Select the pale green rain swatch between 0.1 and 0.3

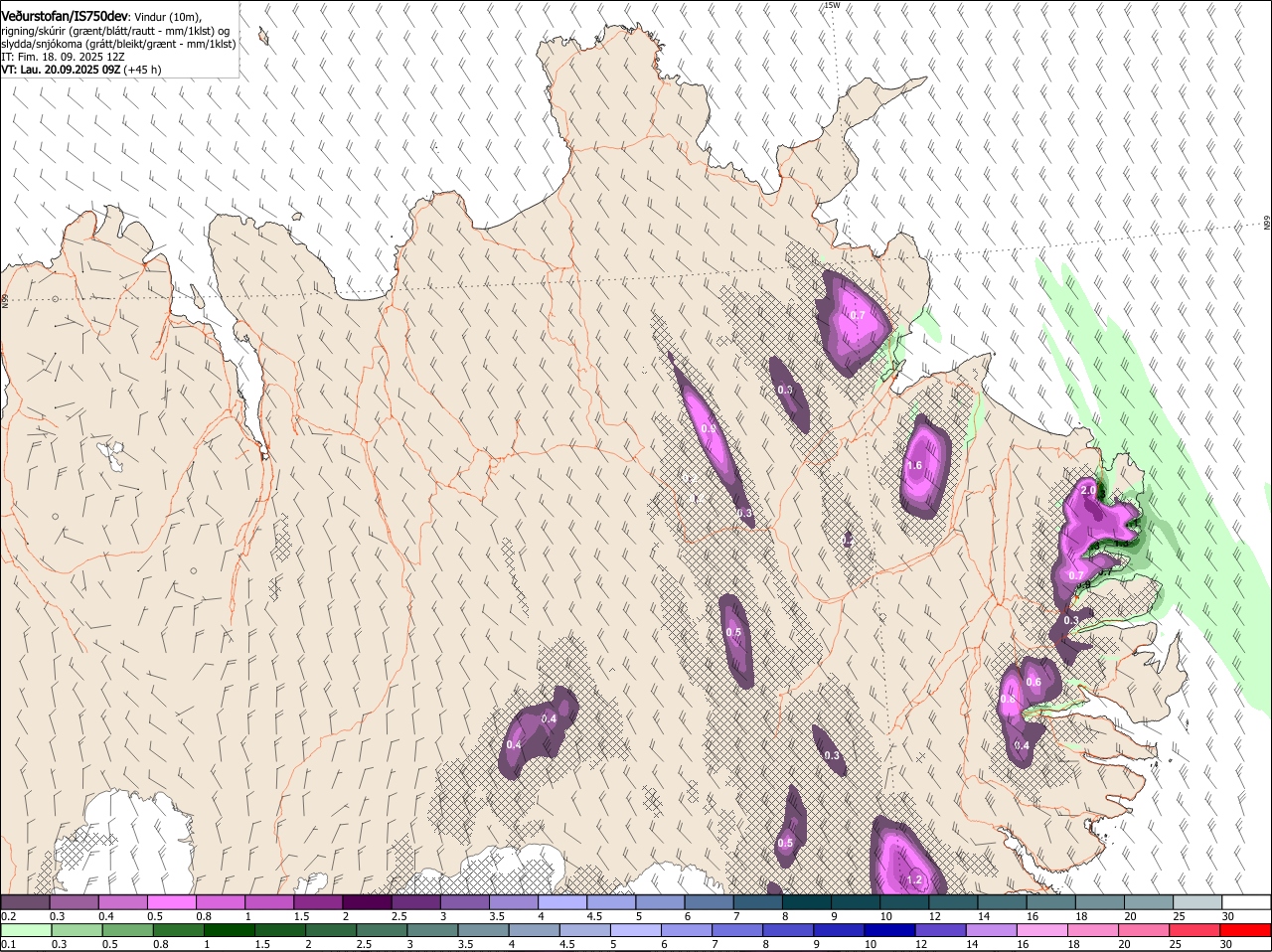tap(26, 930)
